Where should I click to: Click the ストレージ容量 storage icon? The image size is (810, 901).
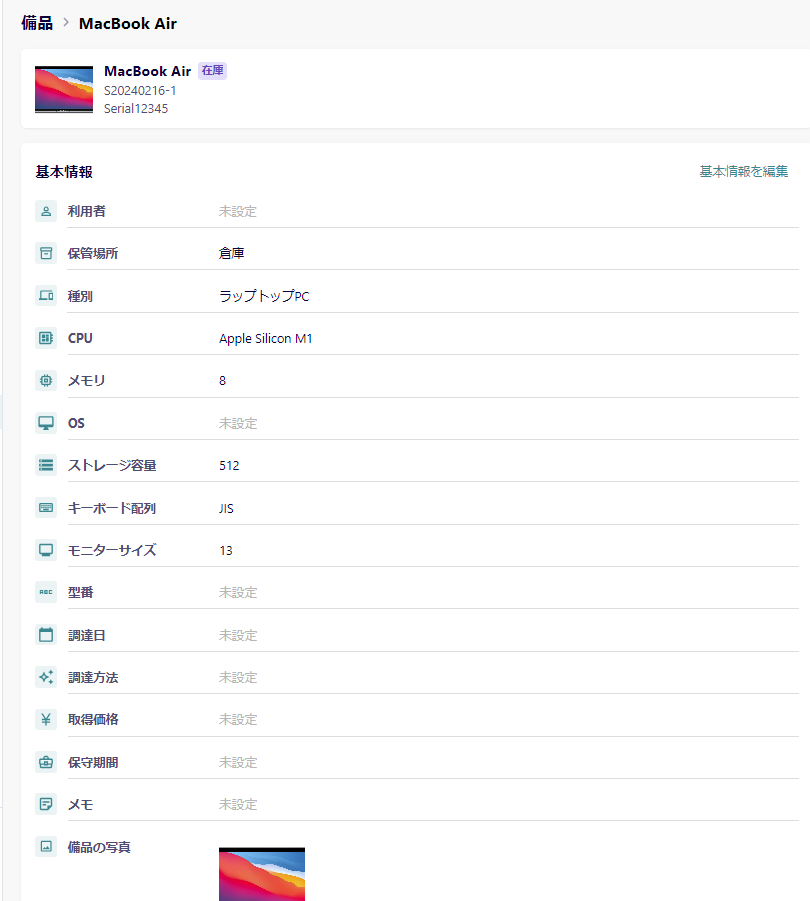tap(46, 465)
